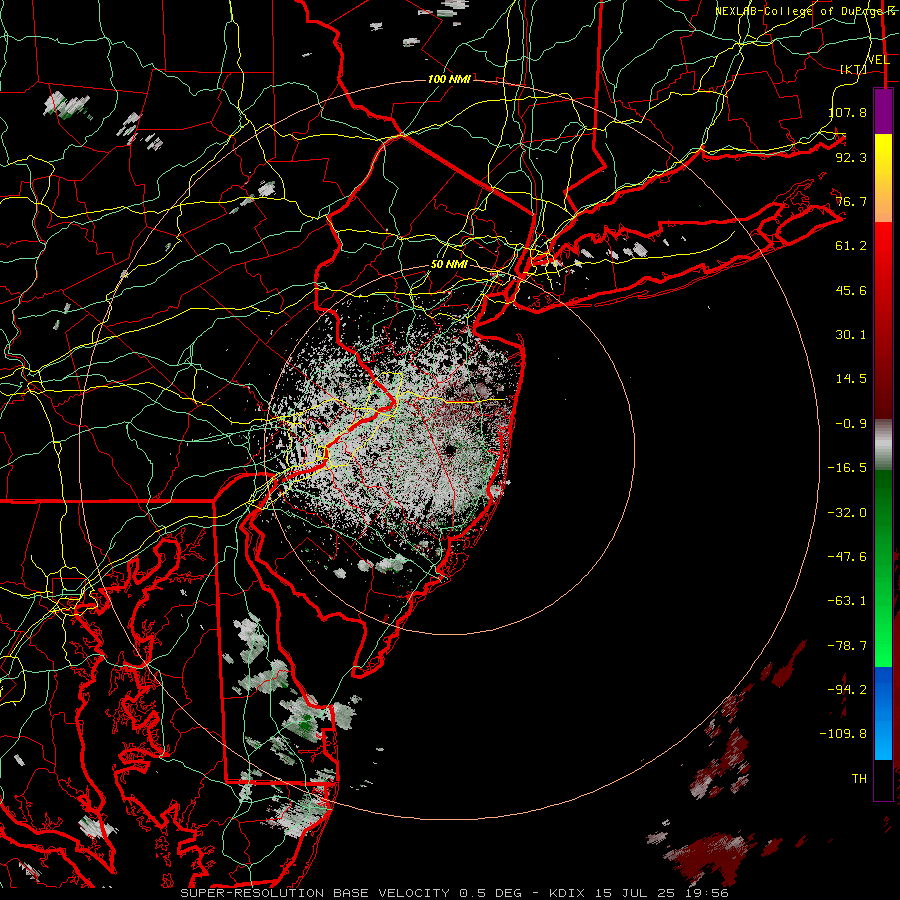
Task: Click the 45.6 velocity scale value
Action: click(x=851, y=290)
